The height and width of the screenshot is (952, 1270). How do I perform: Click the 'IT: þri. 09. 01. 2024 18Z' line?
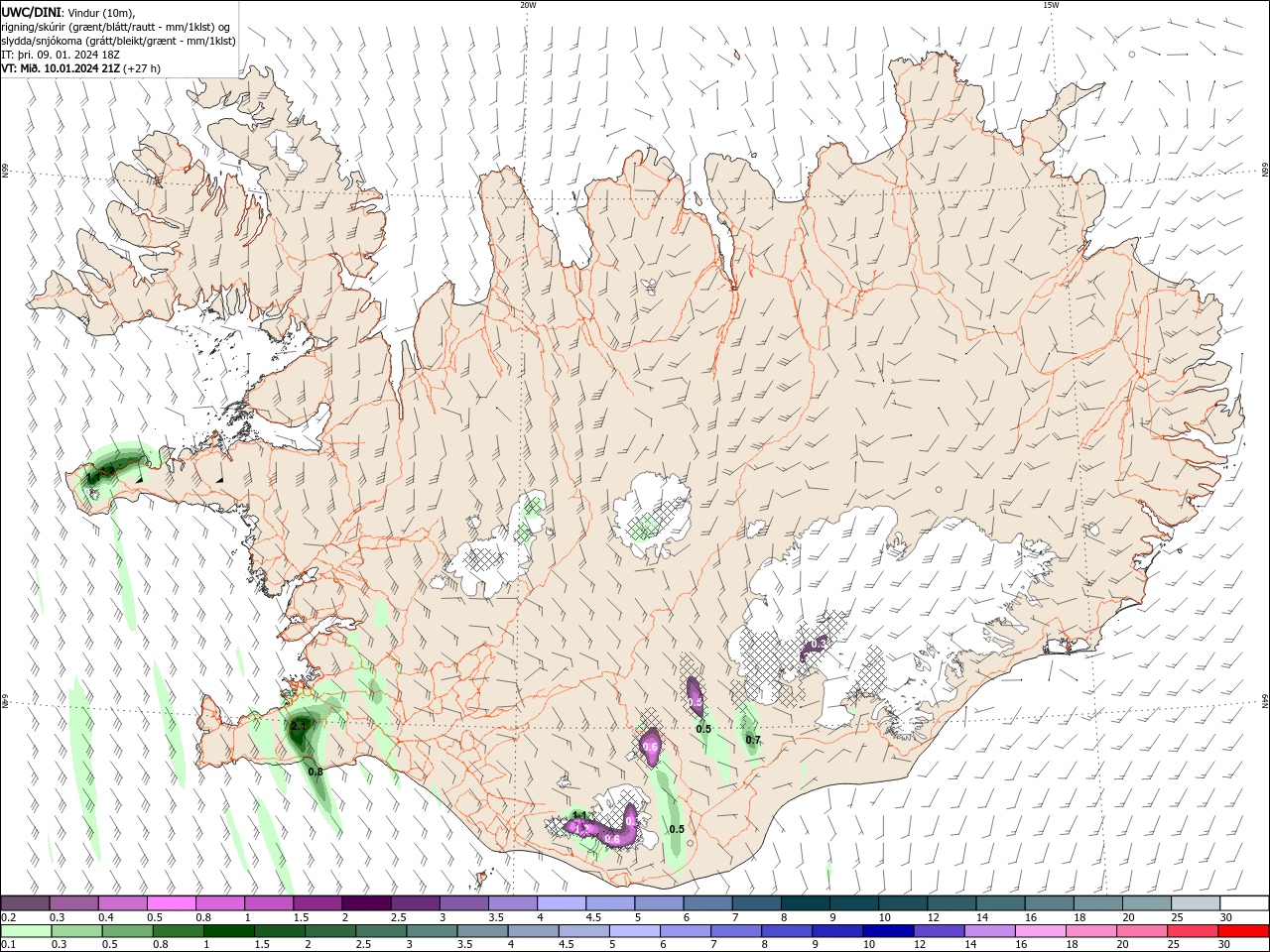[x=61, y=55]
